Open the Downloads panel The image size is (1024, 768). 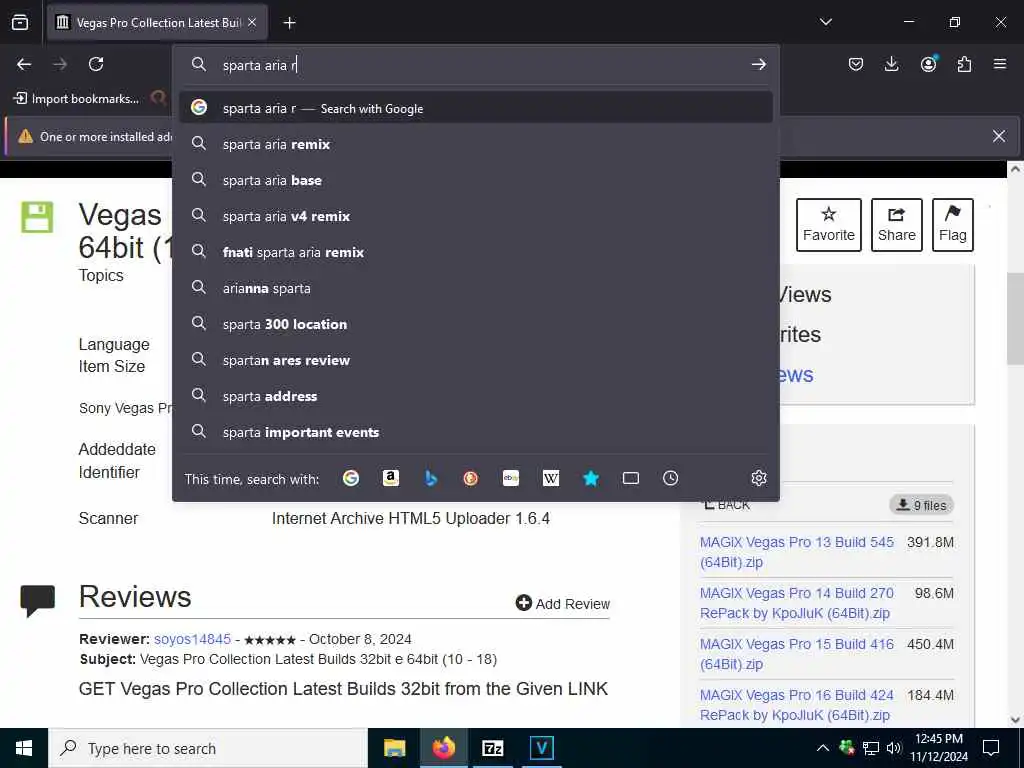tap(891, 64)
